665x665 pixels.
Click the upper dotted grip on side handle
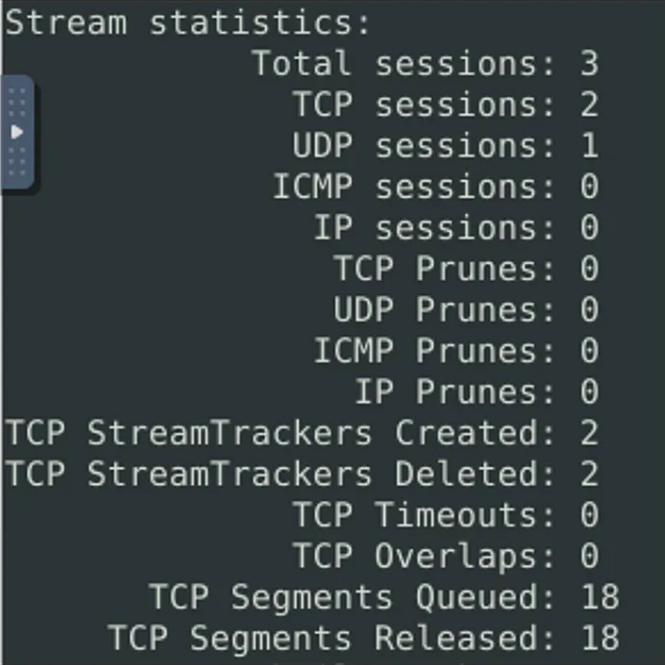pyautogui.click(x=17, y=102)
